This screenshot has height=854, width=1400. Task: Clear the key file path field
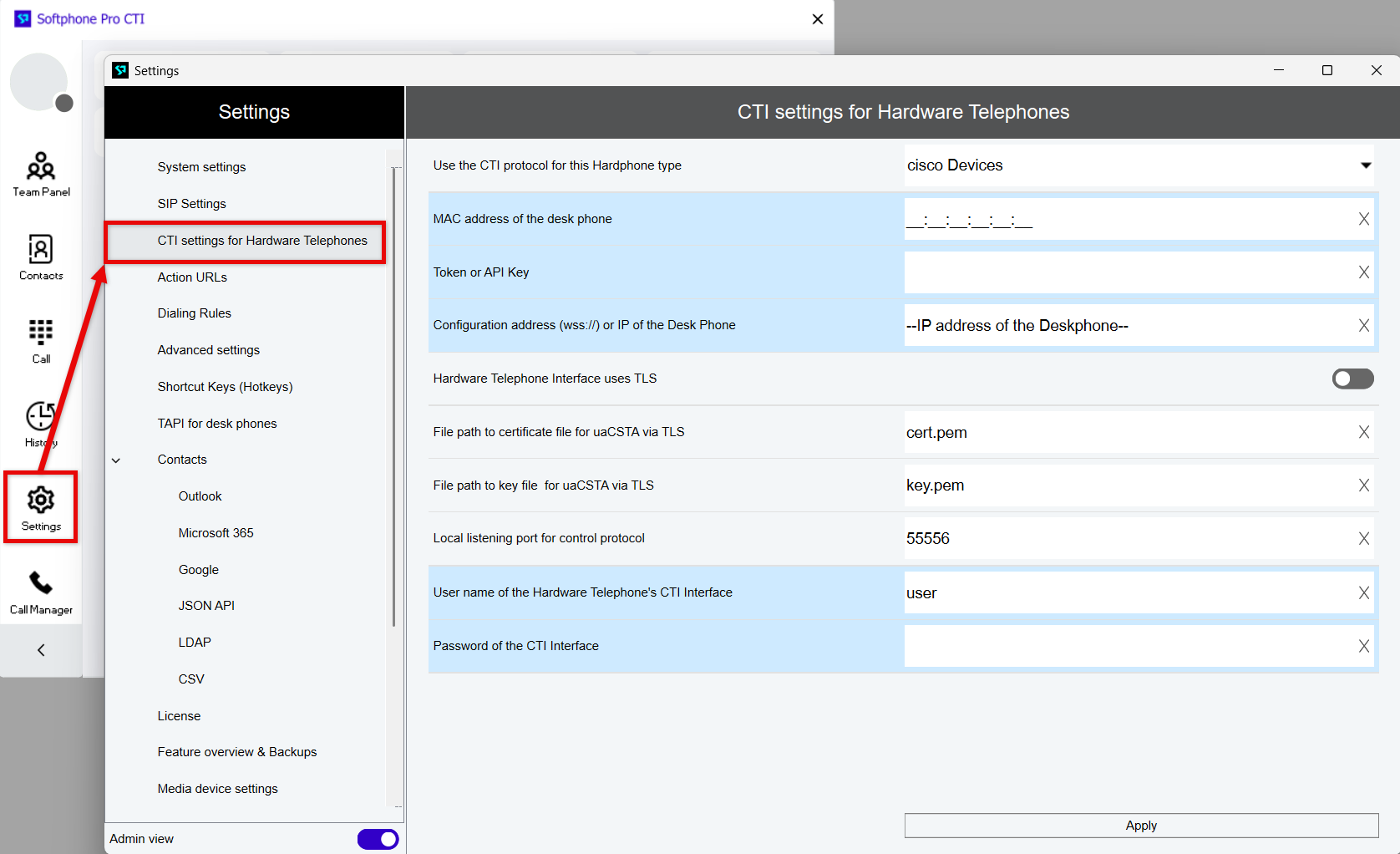pyautogui.click(x=1363, y=485)
